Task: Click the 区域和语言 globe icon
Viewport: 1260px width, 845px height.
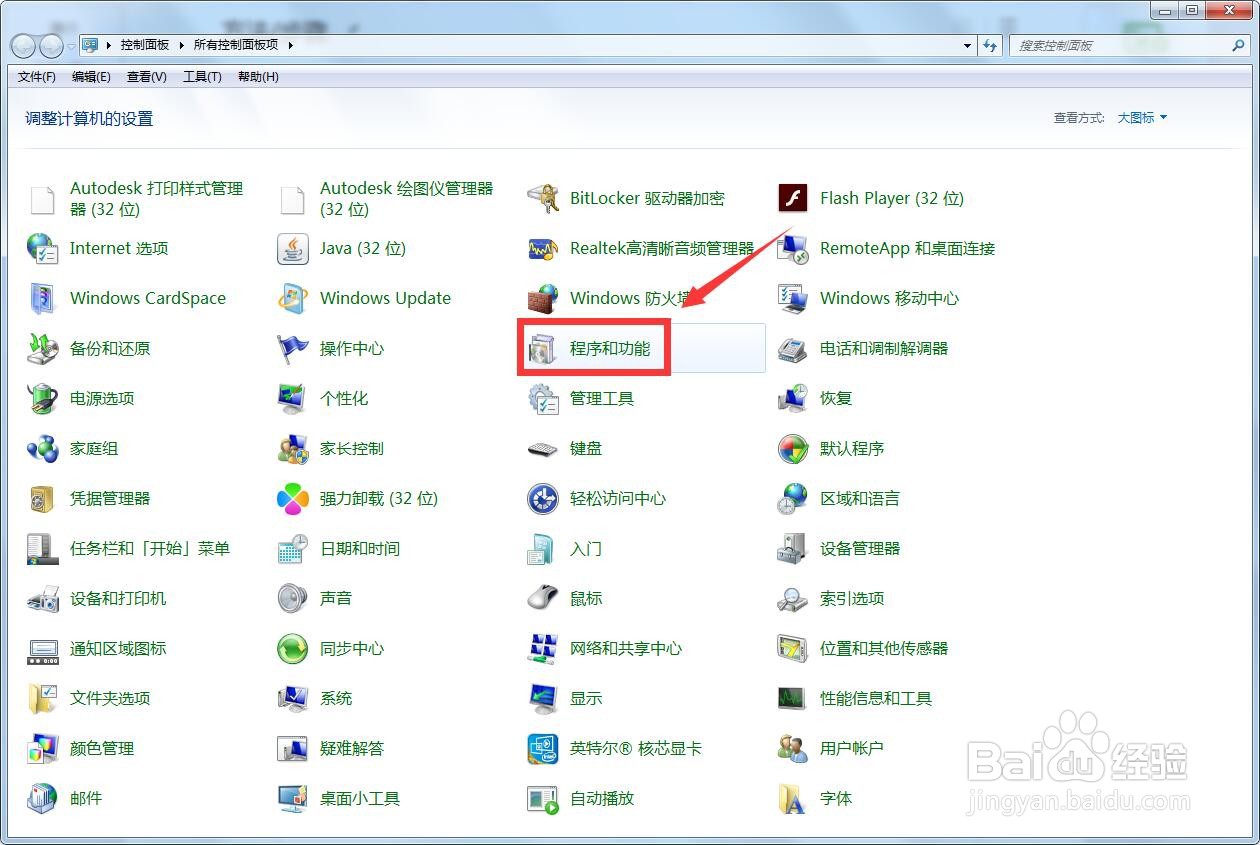Action: point(793,498)
